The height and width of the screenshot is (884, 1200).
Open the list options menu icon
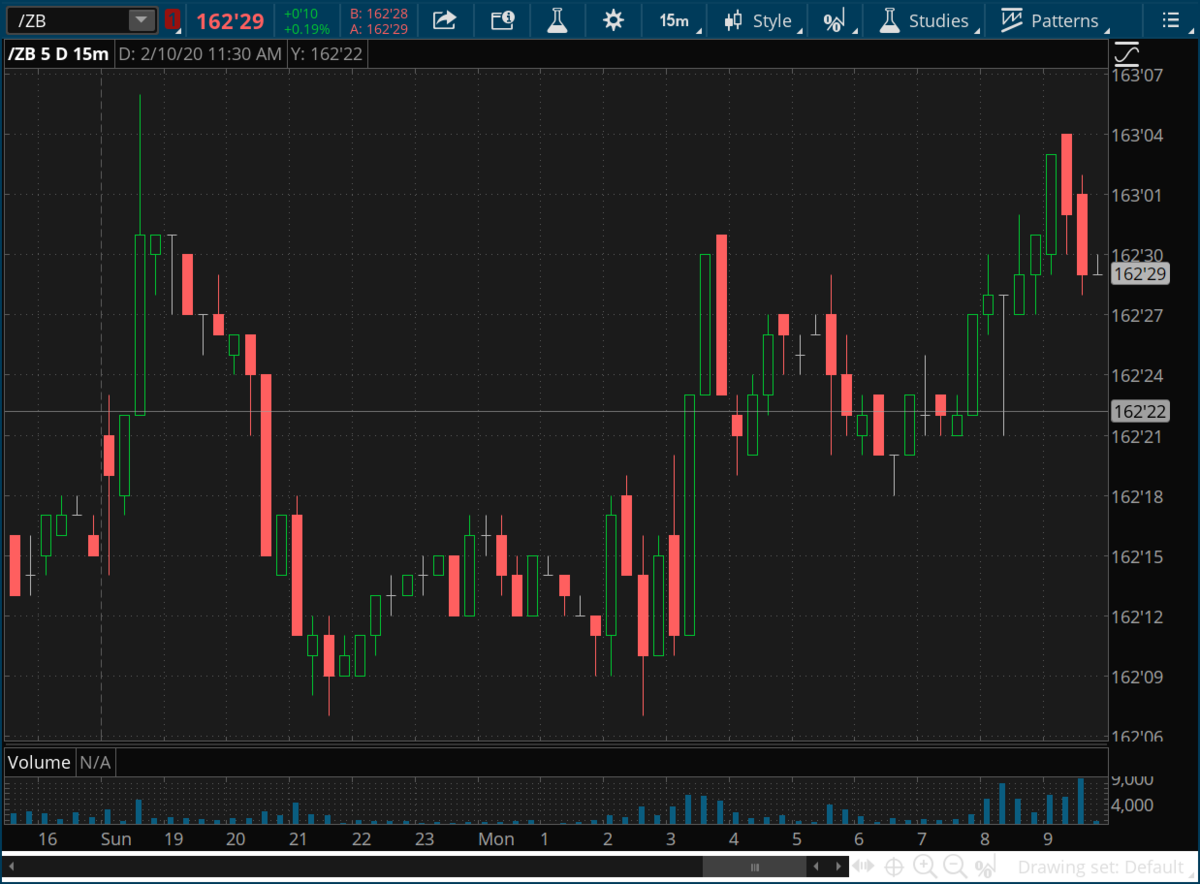pos(1171,20)
